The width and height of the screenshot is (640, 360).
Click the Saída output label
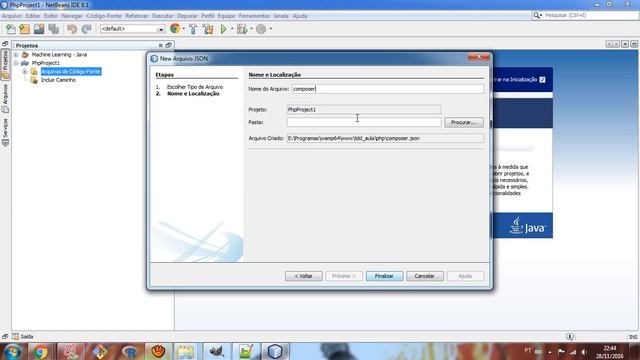coord(27,336)
